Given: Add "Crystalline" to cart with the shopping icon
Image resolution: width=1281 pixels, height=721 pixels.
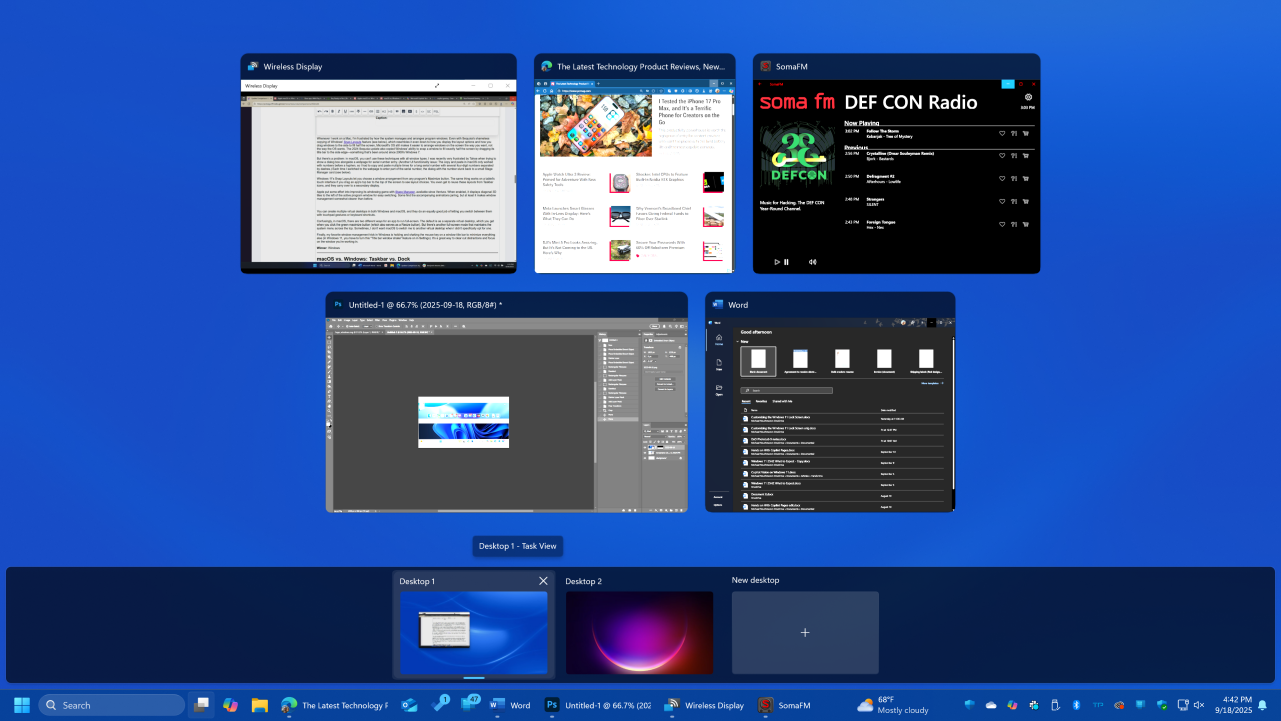Looking at the screenshot, I should (1024, 156).
